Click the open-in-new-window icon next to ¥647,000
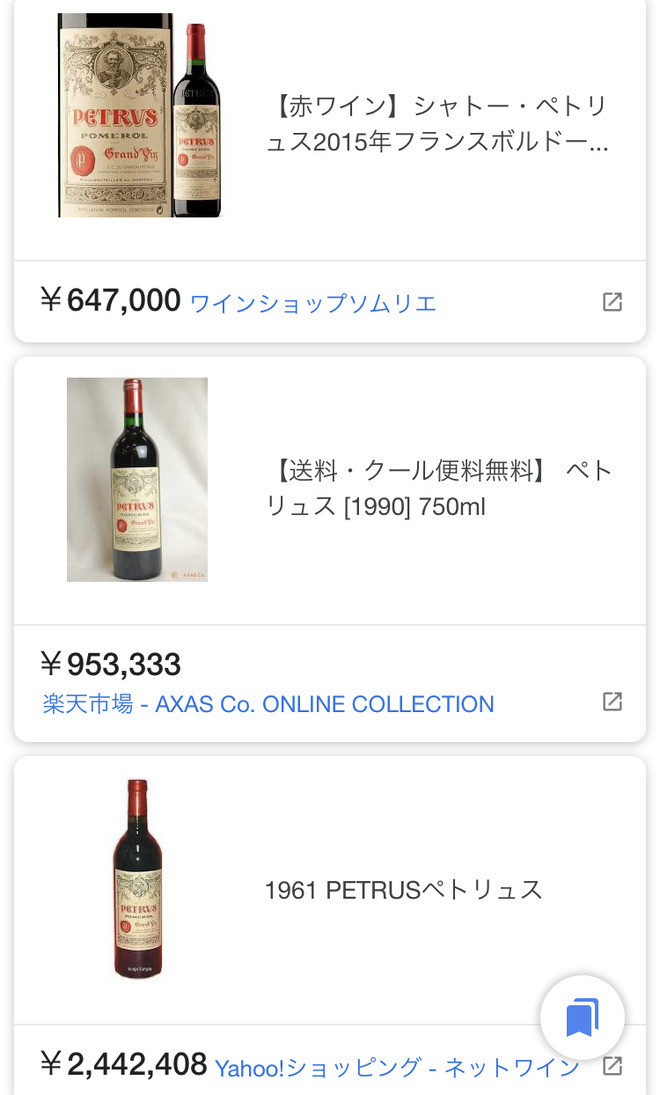The width and height of the screenshot is (660, 1095). (611, 301)
